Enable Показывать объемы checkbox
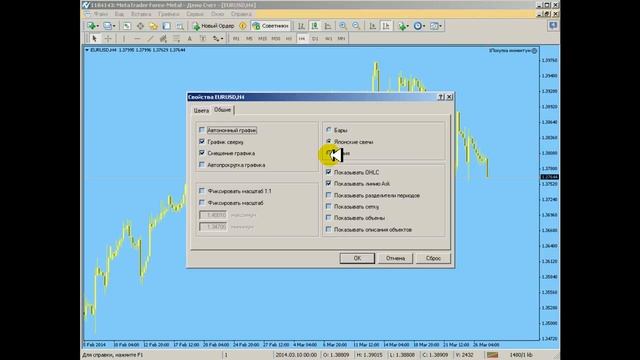The image size is (640, 360). coord(329,218)
